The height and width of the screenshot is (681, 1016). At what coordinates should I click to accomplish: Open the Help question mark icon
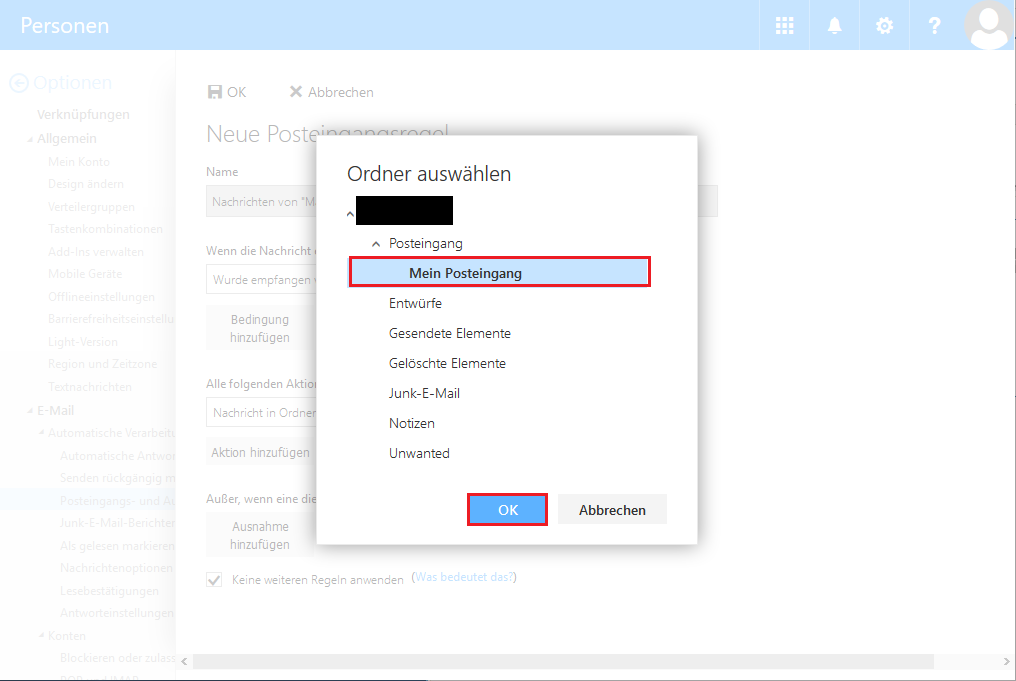pos(934,25)
